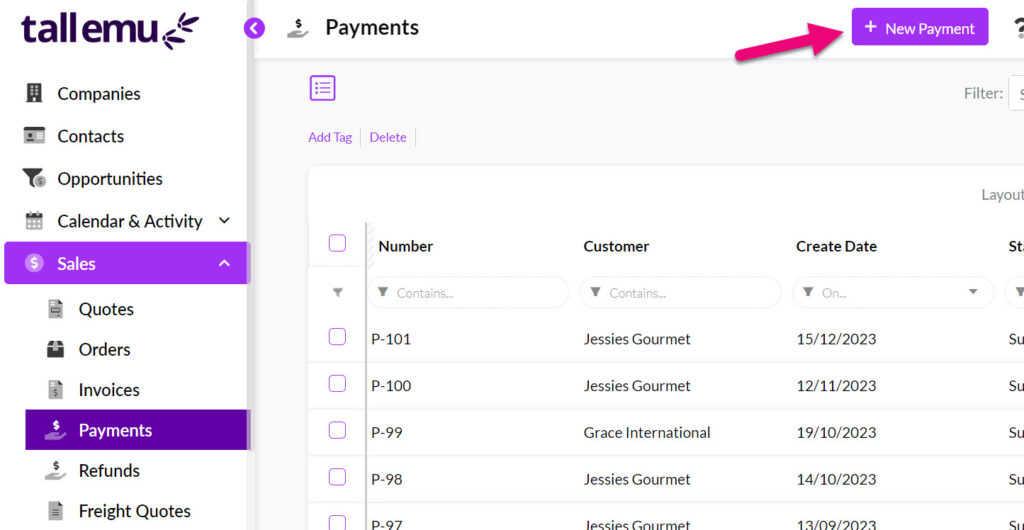Viewport: 1024px width, 530px height.
Task: Click the Delete link
Action: coord(388,137)
